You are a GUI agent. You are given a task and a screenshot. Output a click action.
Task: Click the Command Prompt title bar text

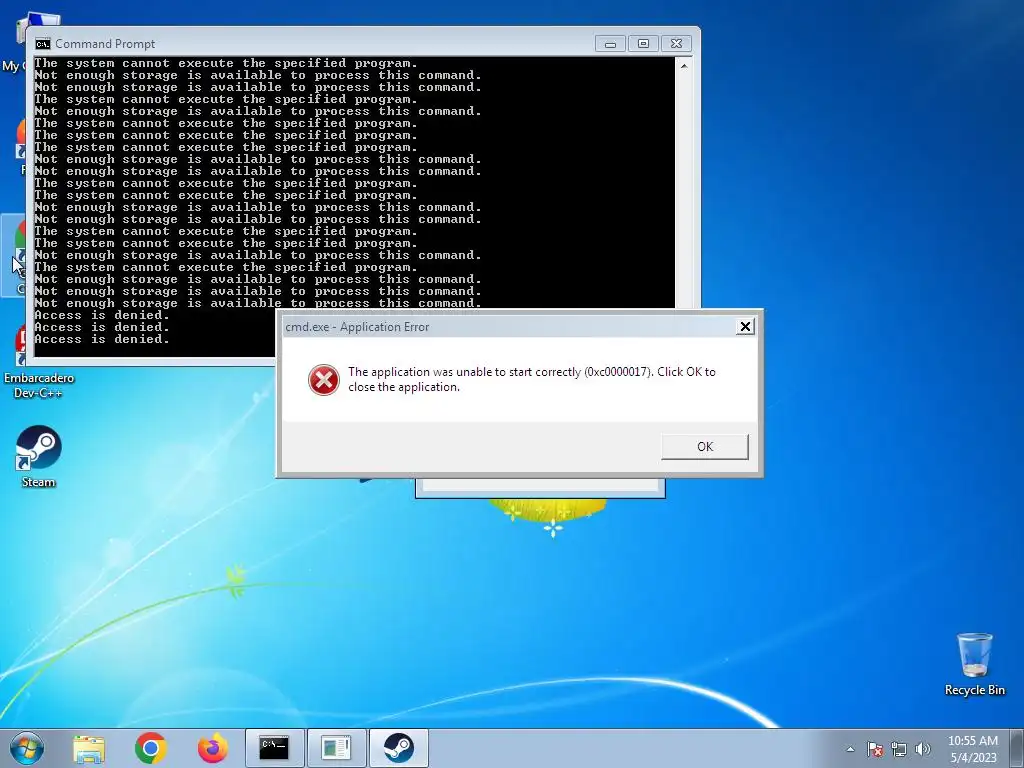click(x=105, y=44)
